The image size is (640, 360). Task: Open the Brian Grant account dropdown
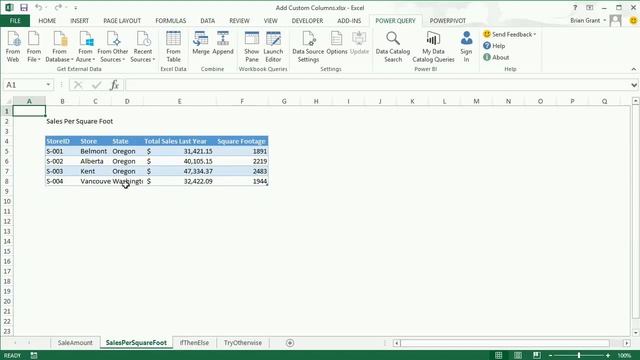point(588,20)
